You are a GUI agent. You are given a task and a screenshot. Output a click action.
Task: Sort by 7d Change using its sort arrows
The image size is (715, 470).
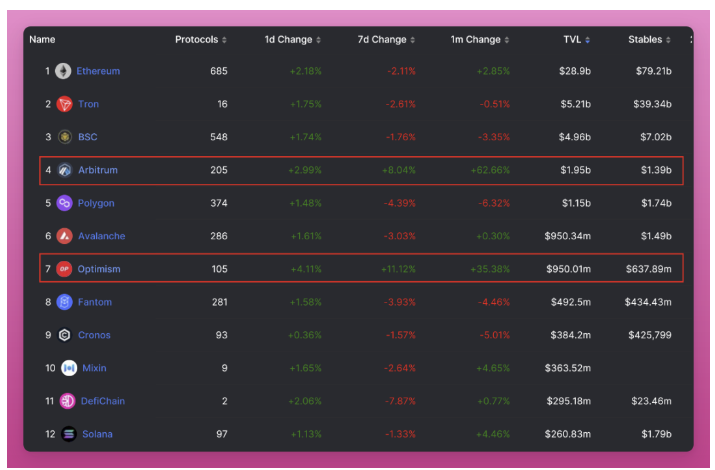413,40
